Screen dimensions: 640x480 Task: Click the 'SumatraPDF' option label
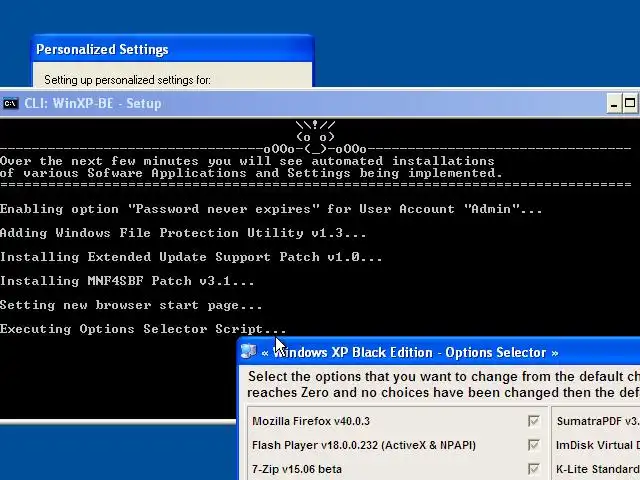pyautogui.click(x=598, y=421)
